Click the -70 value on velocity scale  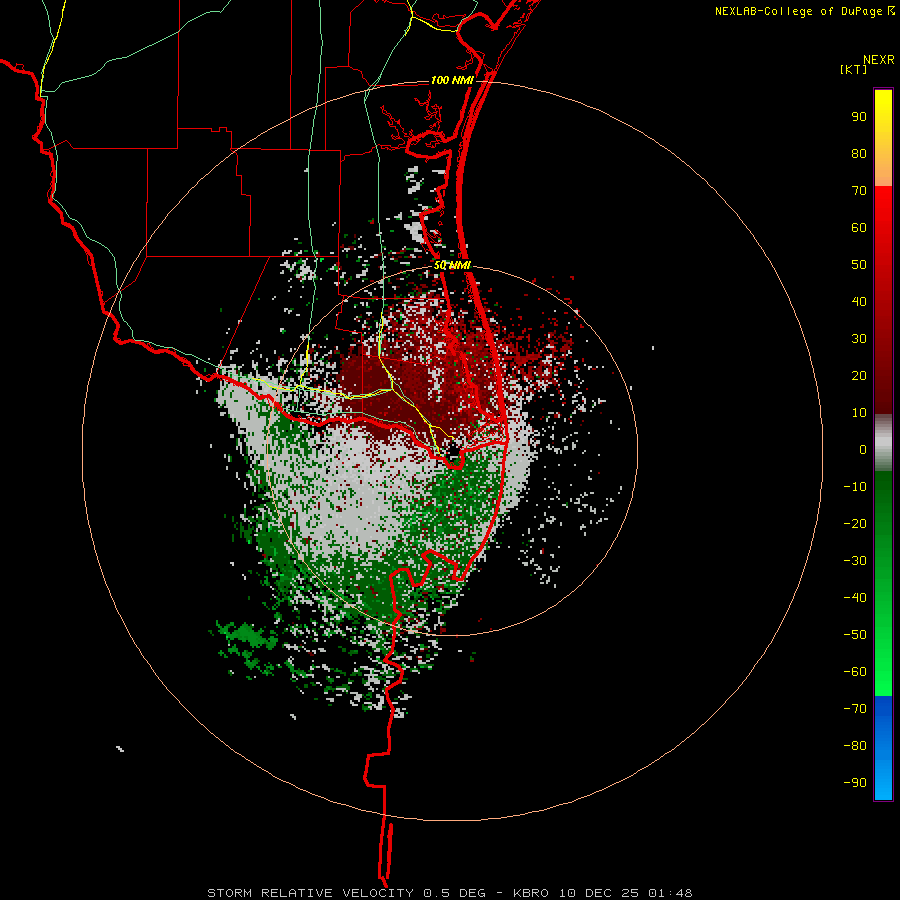855,709
